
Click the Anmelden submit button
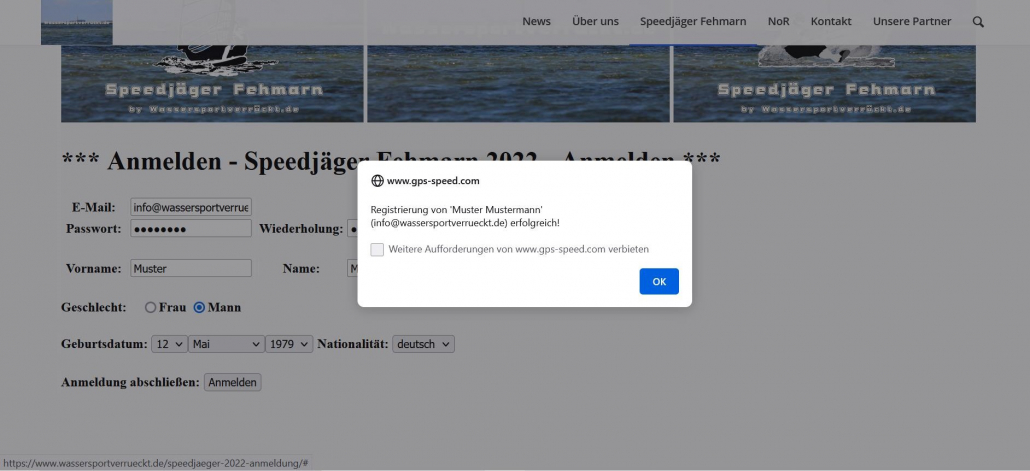(x=232, y=382)
